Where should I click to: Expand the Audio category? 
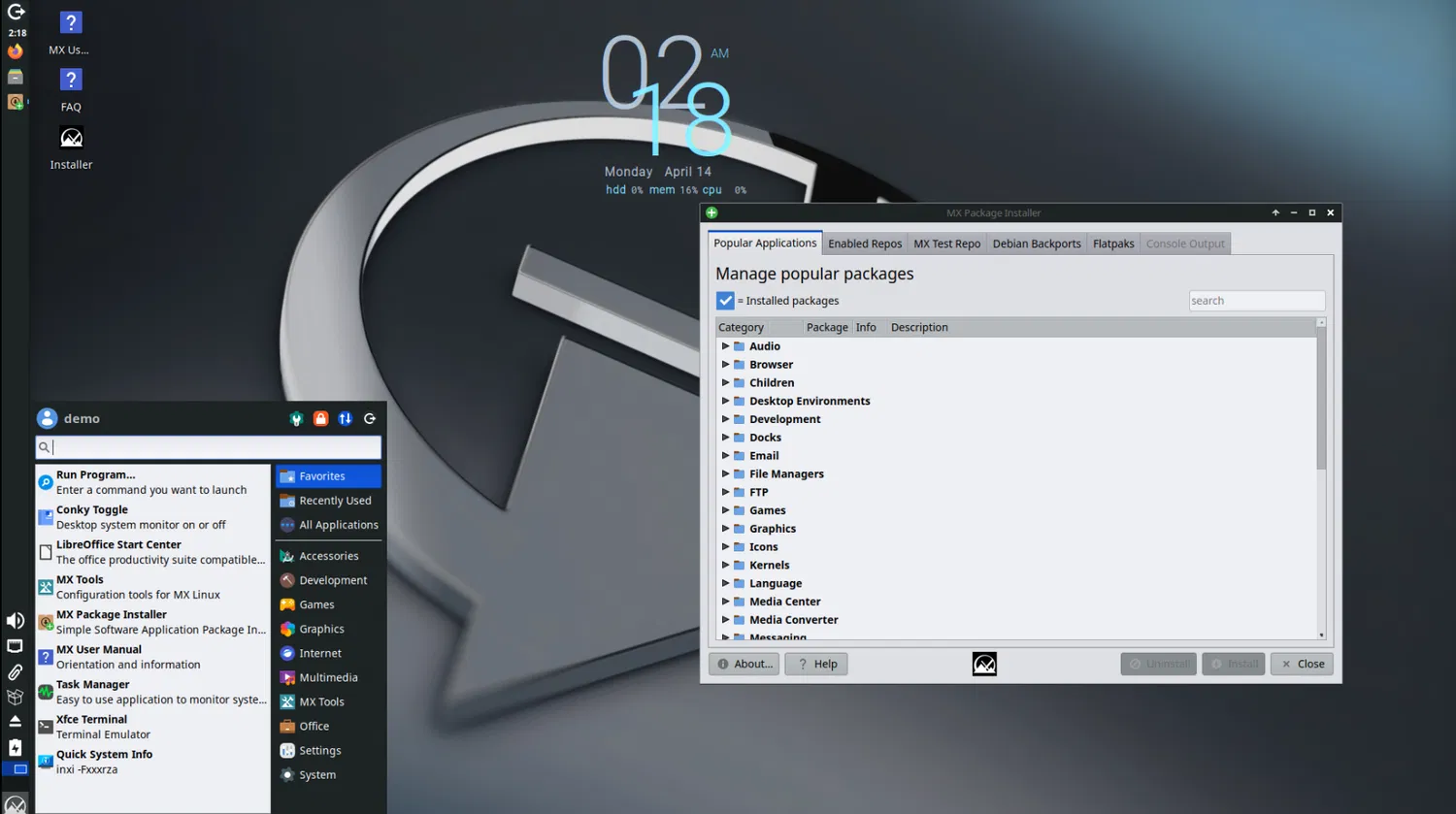[725, 346]
